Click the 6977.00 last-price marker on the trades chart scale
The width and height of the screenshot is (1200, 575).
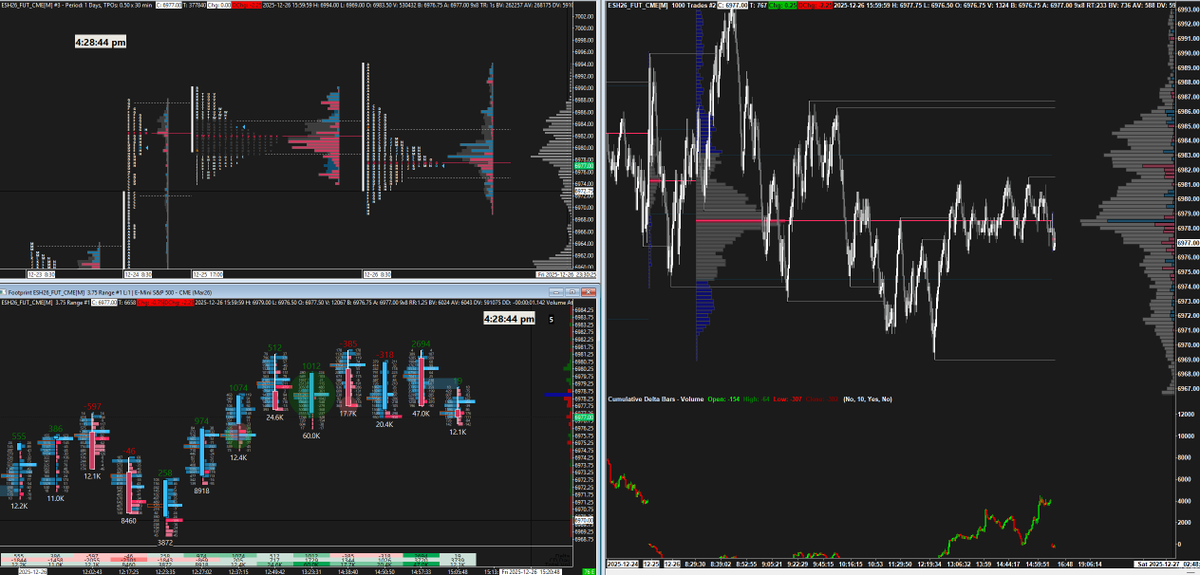[x=1188, y=241]
